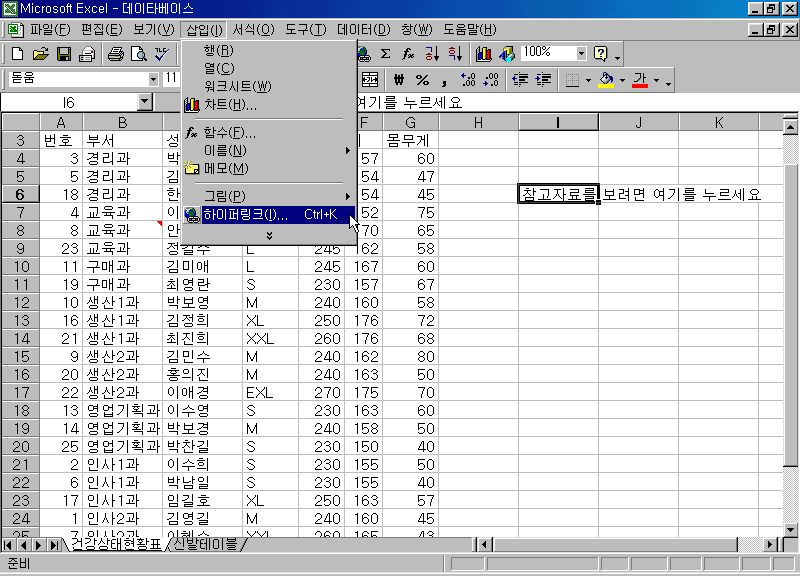Click the New workbook icon
This screenshot has width=800, height=576.
point(17,54)
